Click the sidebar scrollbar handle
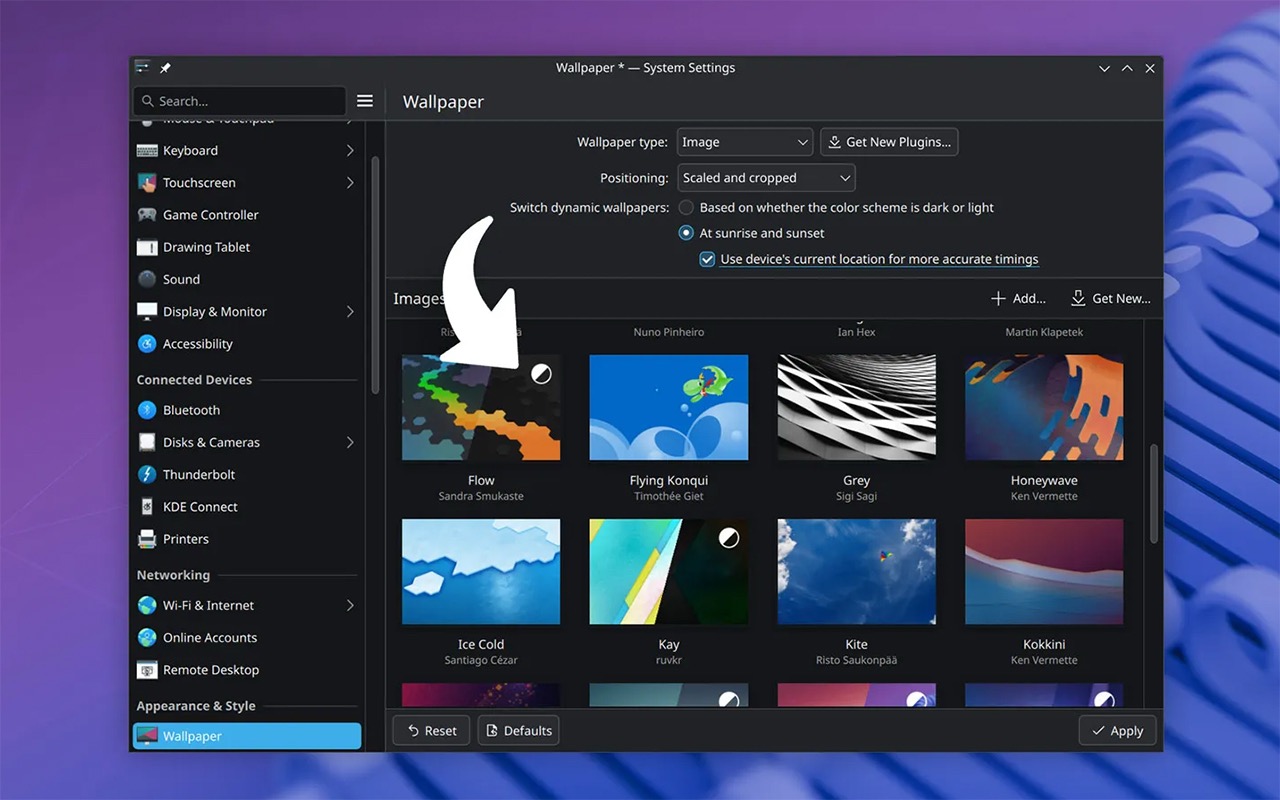This screenshot has height=800, width=1280. [375, 274]
